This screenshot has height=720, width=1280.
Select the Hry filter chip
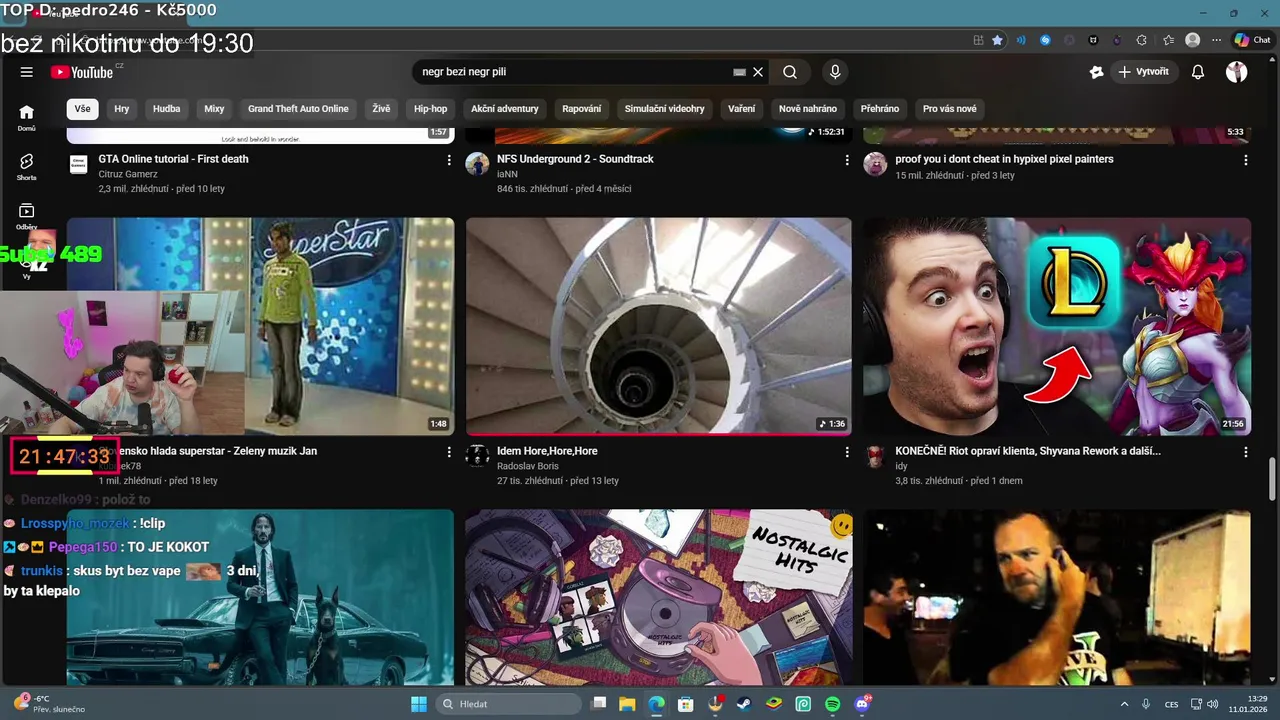click(122, 109)
